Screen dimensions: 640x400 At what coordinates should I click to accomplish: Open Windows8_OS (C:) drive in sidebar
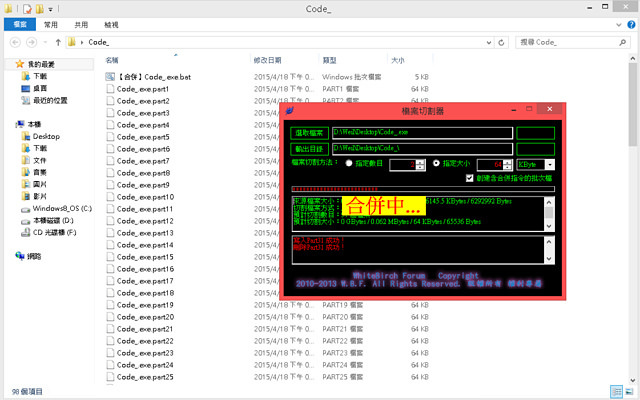click(x=61, y=207)
